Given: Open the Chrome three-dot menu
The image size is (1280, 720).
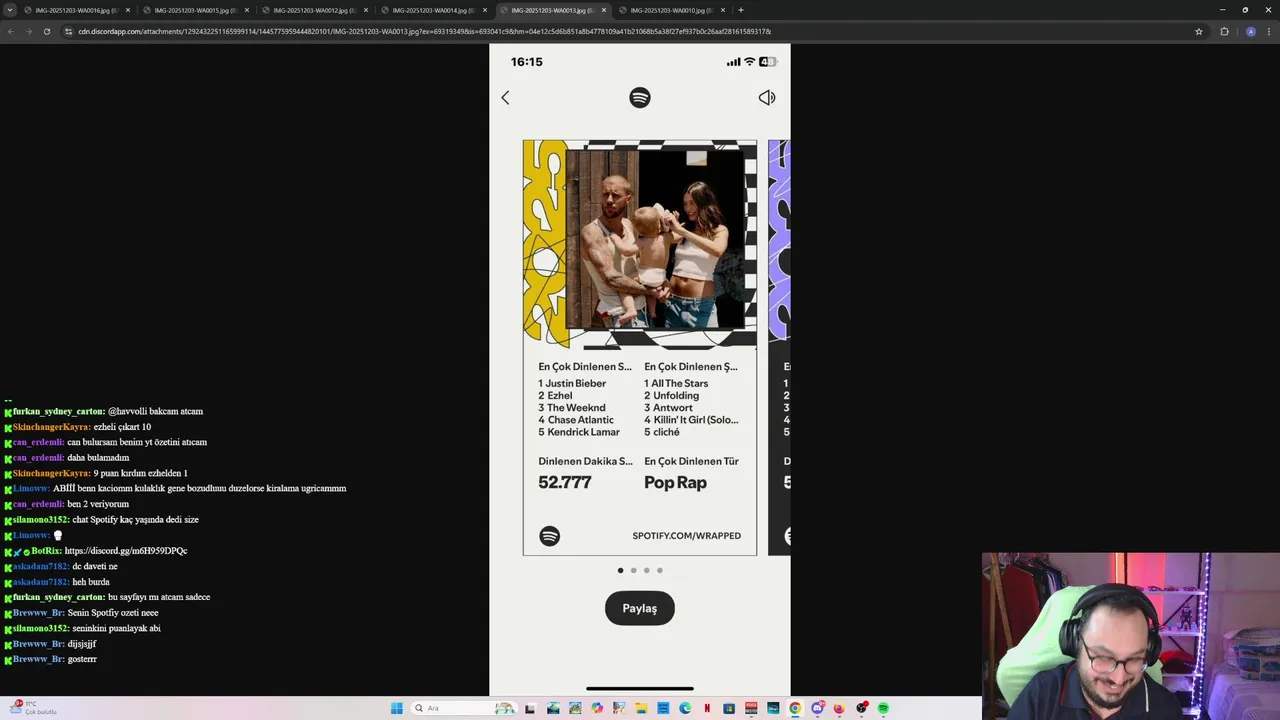Looking at the screenshot, I should click(x=1269, y=31).
